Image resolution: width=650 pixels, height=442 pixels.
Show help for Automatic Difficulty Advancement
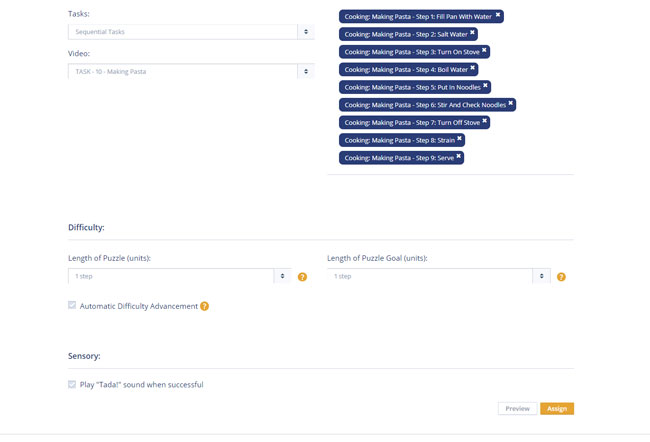point(204,306)
